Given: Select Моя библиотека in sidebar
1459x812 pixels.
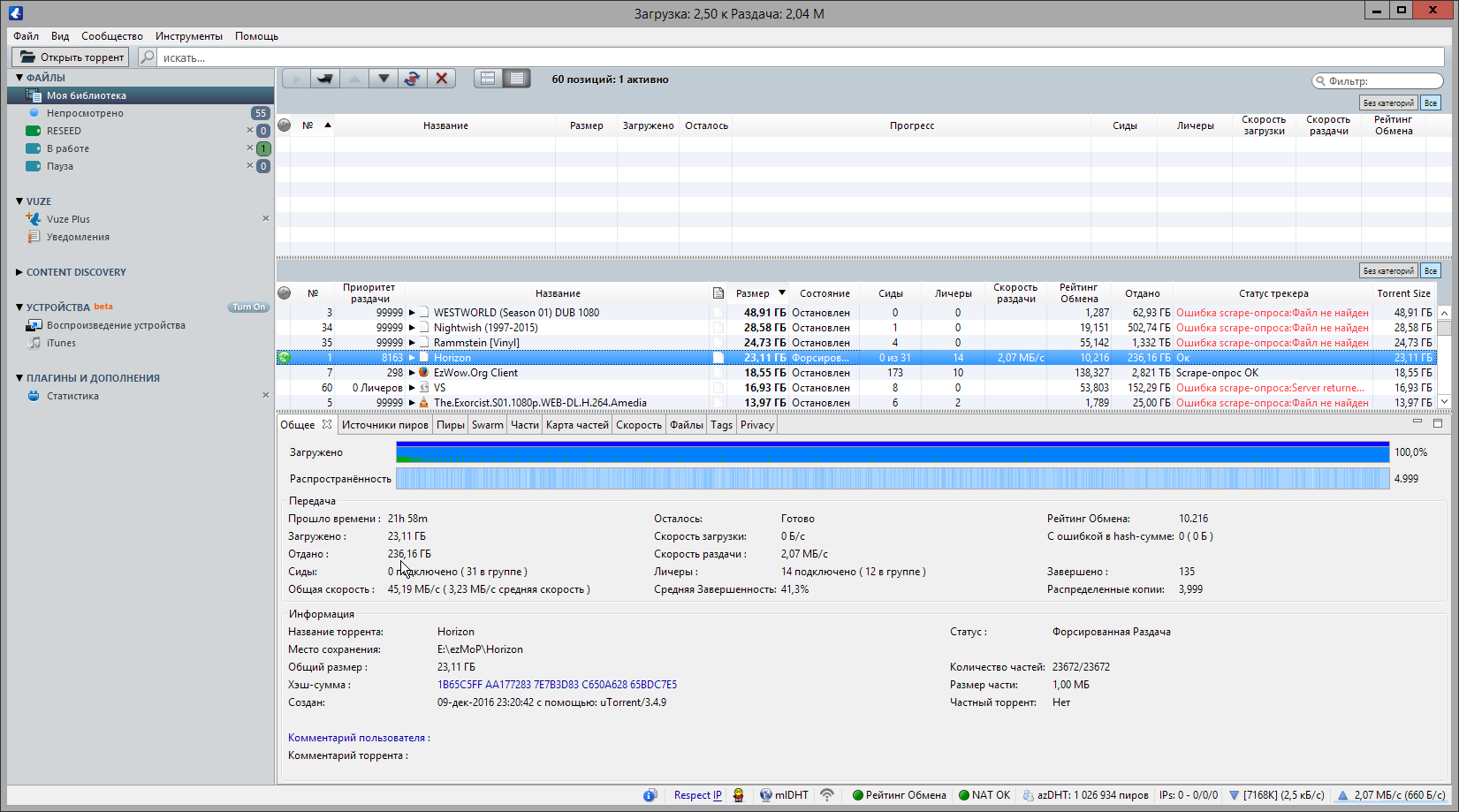Looking at the screenshot, I should [141, 95].
